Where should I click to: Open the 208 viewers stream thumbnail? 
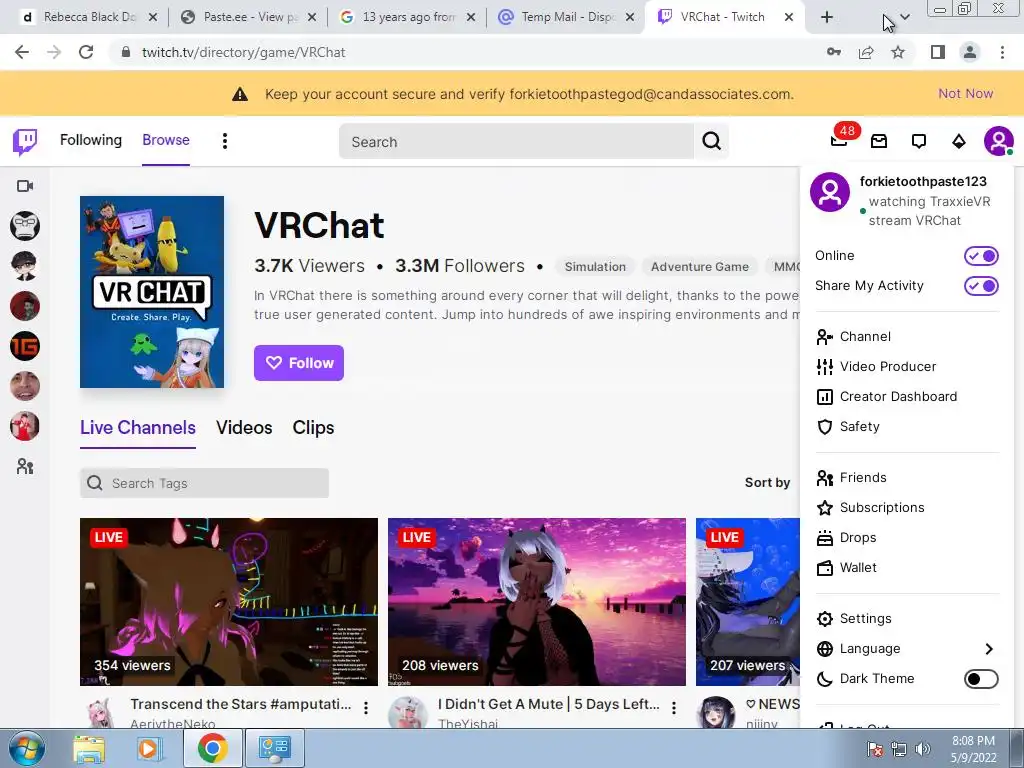click(537, 601)
